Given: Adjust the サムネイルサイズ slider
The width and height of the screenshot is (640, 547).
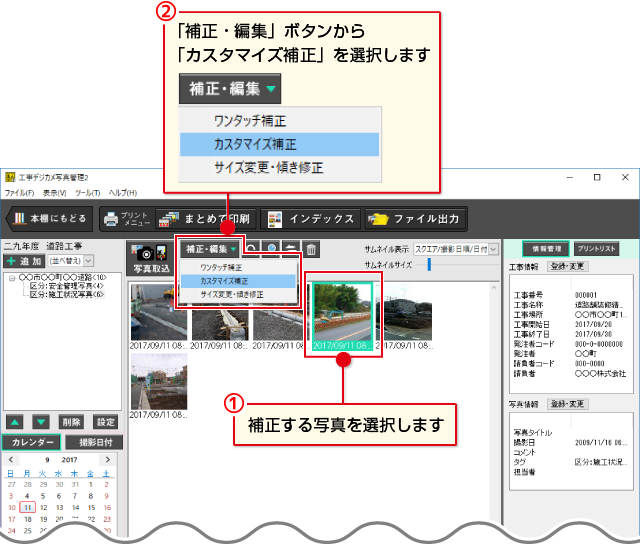Looking at the screenshot, I should pos(429,264).
